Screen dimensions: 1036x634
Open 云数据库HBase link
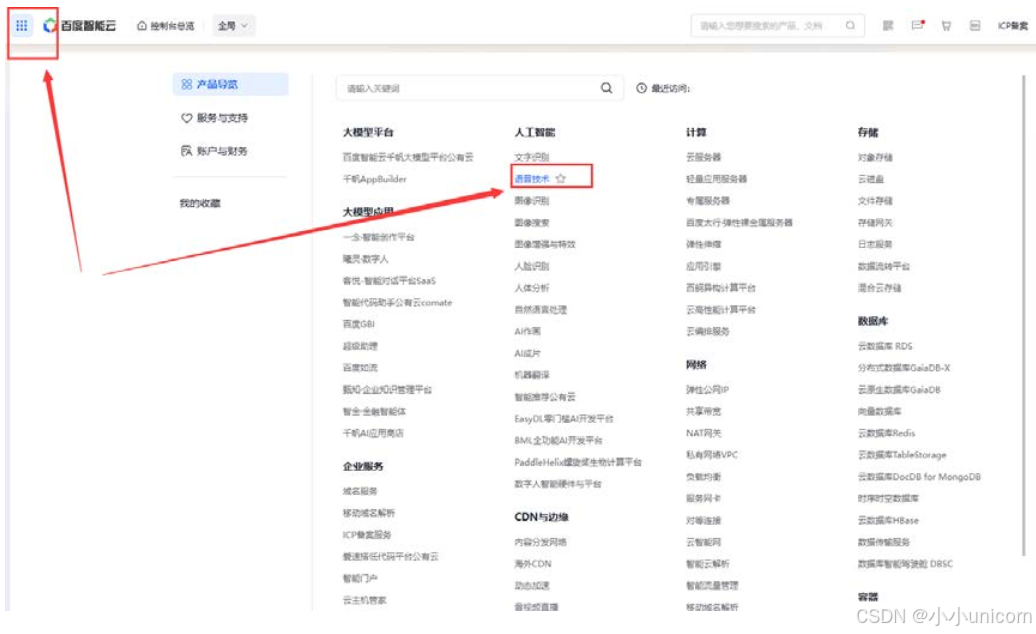pos(888,520)
